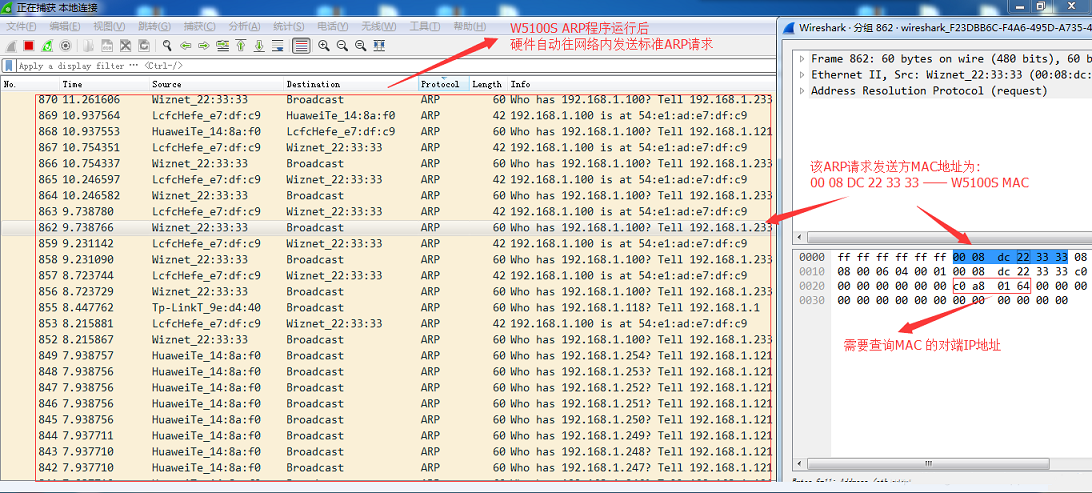Click the display filter bookmark icon
Screen dimensions: 1092x493
9,66
